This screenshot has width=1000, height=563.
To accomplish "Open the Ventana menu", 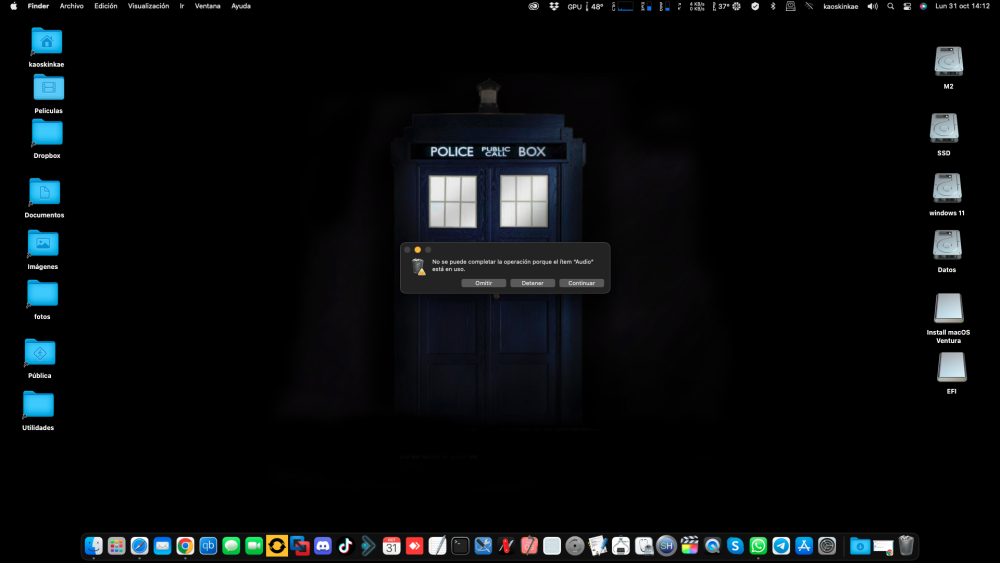I will [207, 6].
